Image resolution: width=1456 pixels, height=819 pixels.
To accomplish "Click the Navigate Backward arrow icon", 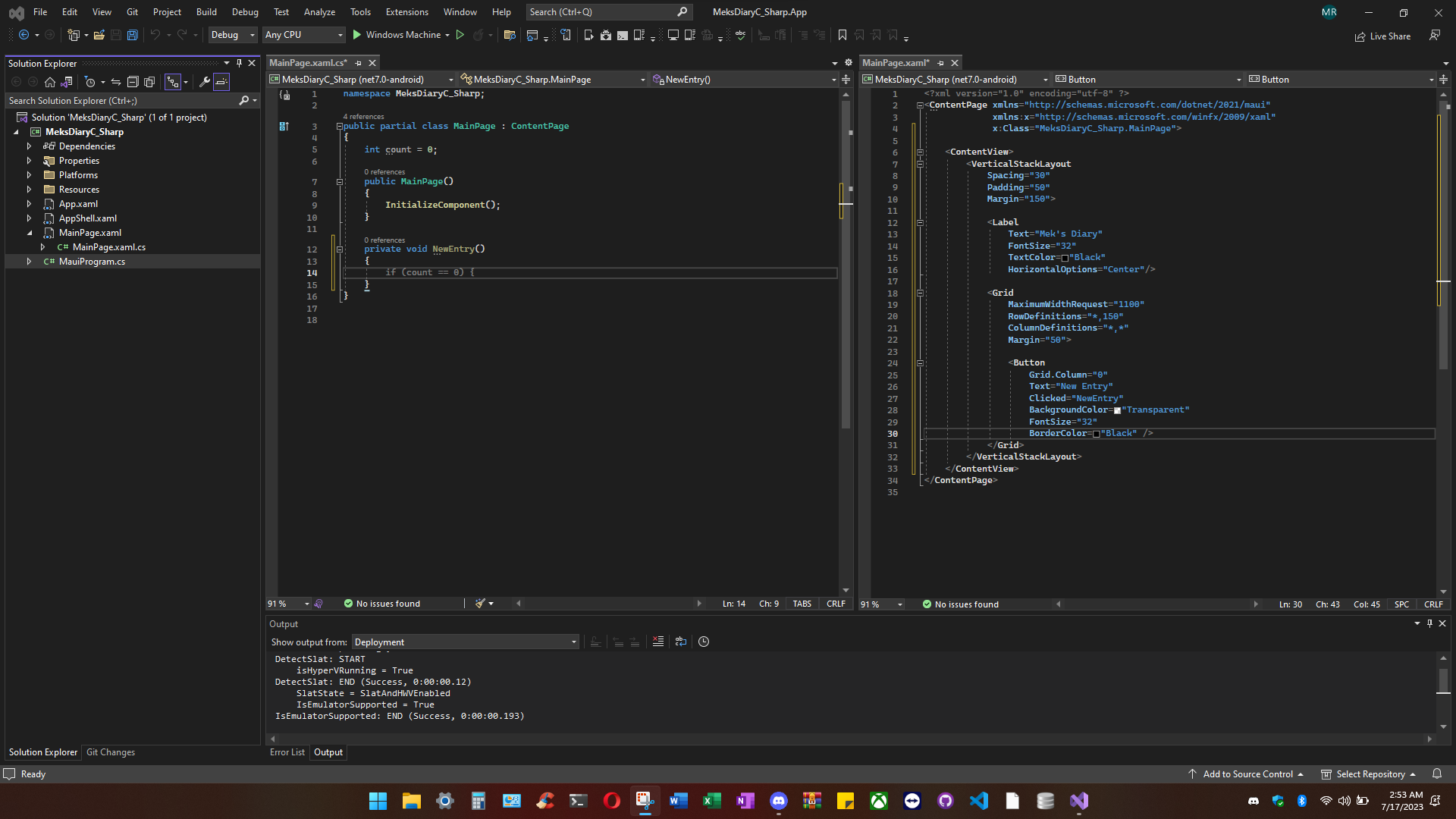I will tap(24, 35).
